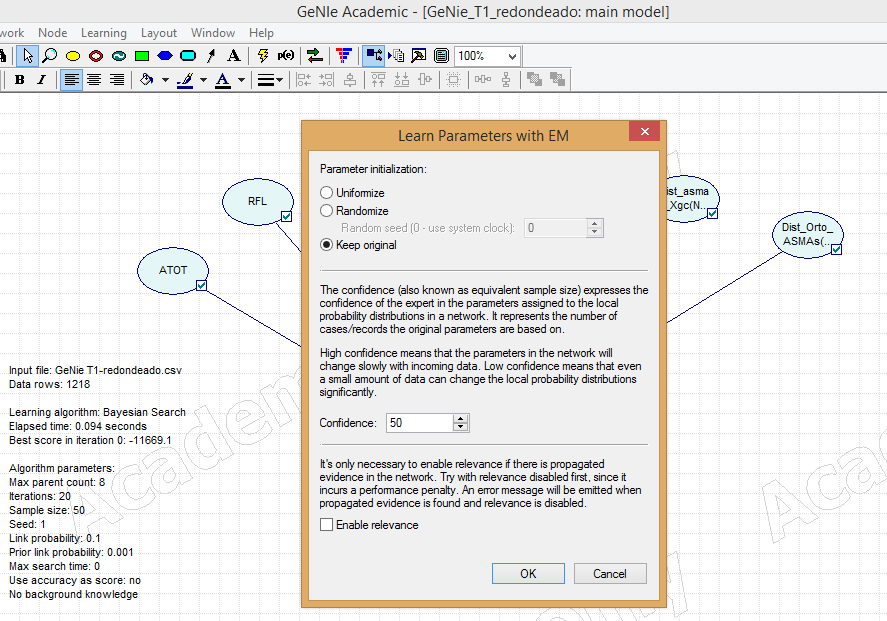Click the font color A icon

click(223, 80)
